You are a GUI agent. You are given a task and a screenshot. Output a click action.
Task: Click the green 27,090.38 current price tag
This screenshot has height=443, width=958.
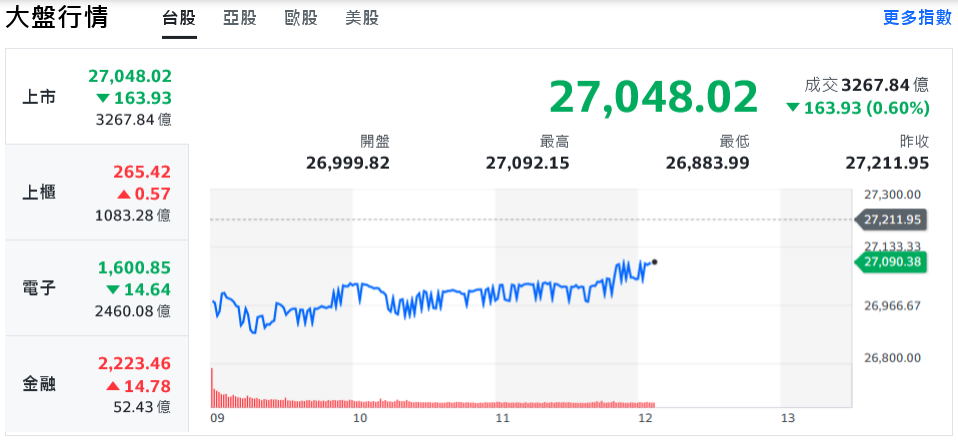890,262
